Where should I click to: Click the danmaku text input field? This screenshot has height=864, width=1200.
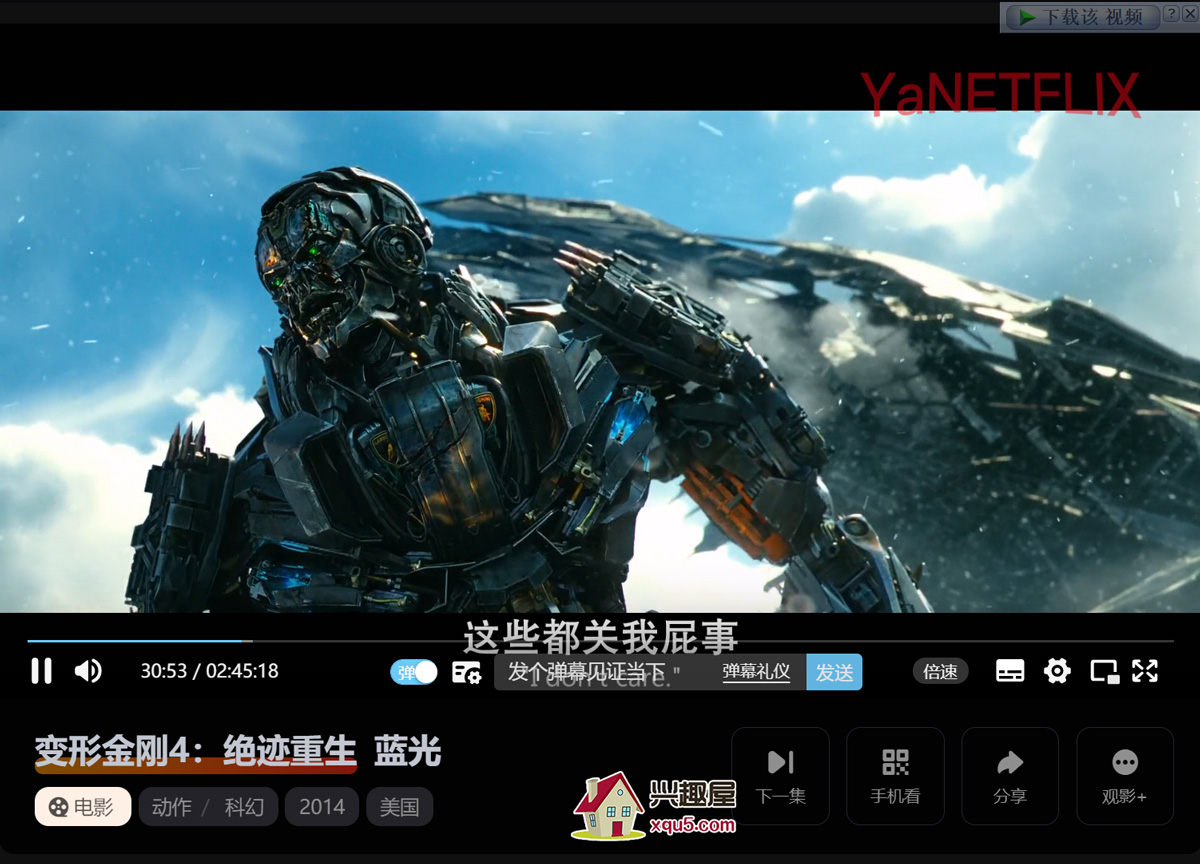tap(603, 672)
